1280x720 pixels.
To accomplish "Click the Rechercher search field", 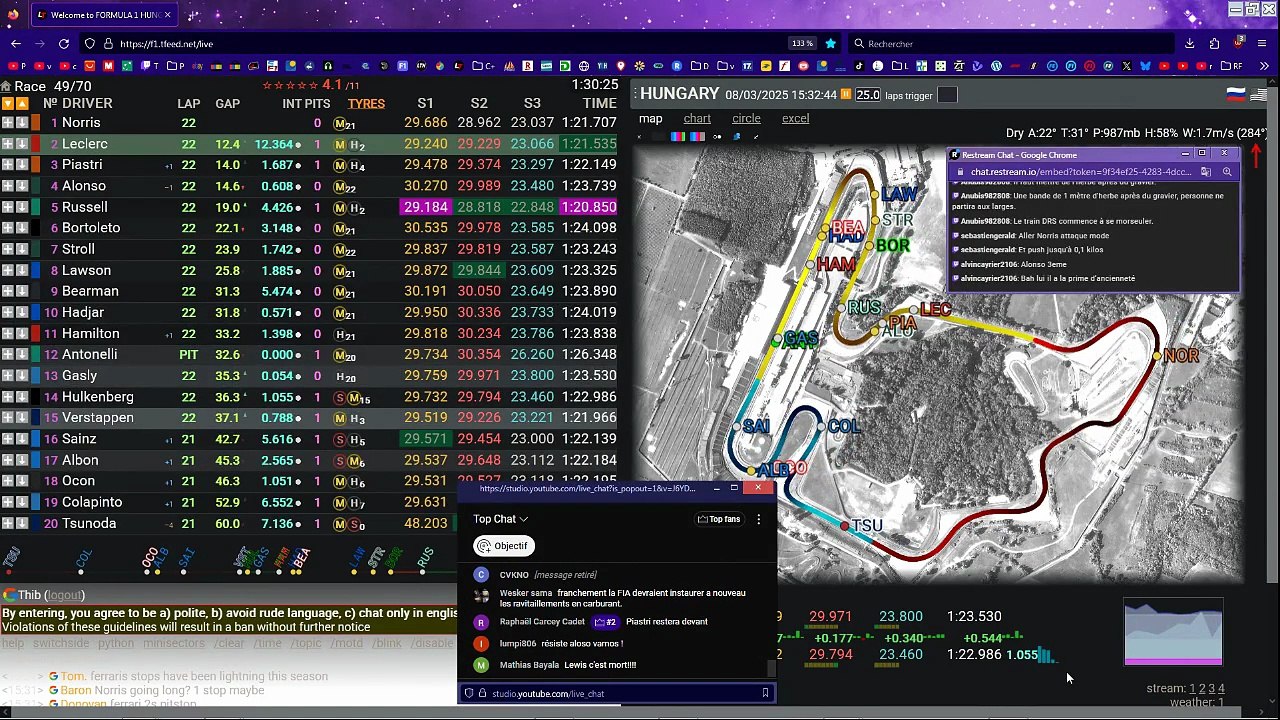I will coord(1010,44).
